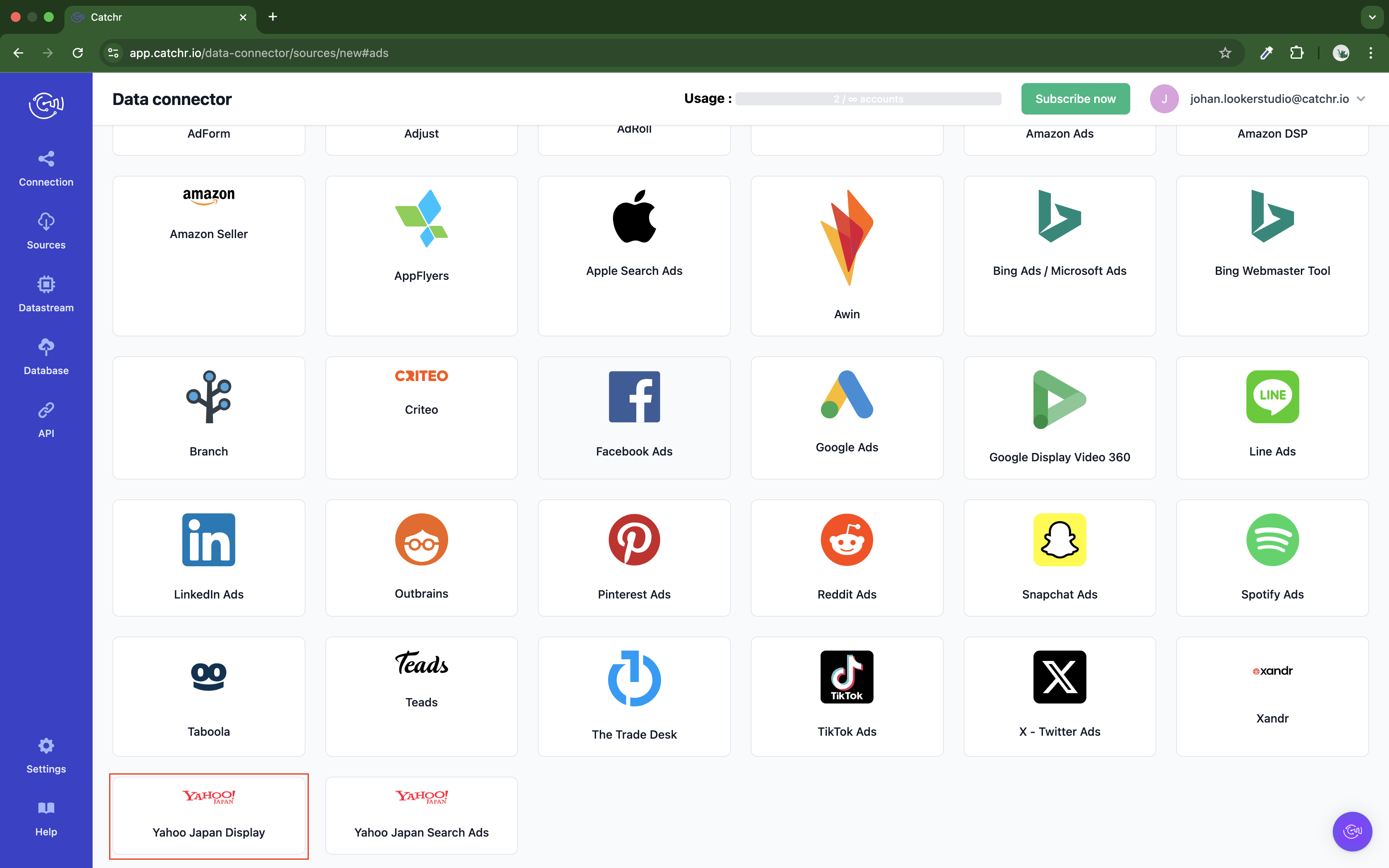The height and width of the screenshot is (868, 1389).
Task: Choose The Trade Desk icon
Action: click(x=634, y=679)
